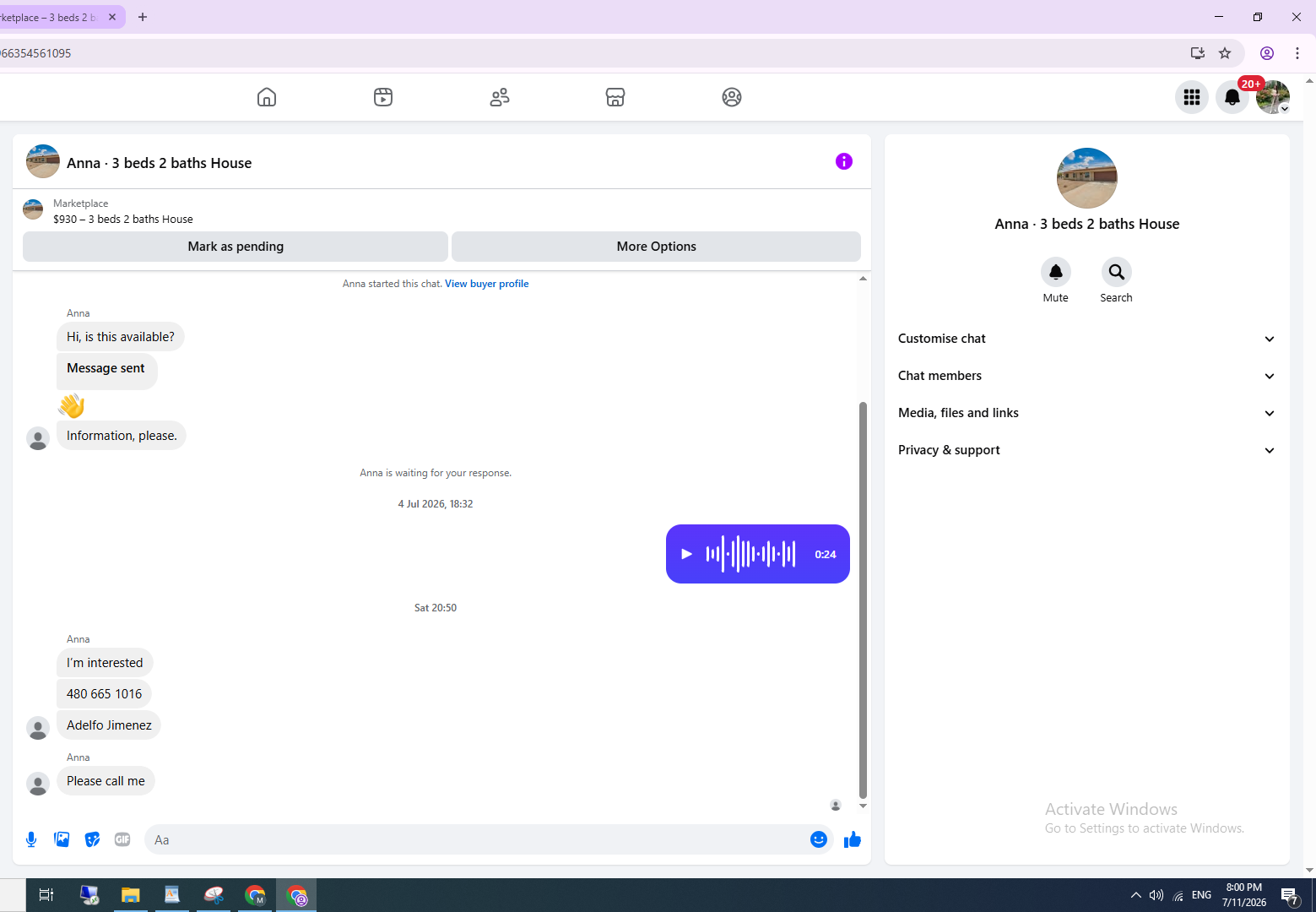Search in conversation with magnifier icon
Image resolution: width=1316 pixels, height=912 pixels.
tap(1117, 272)
